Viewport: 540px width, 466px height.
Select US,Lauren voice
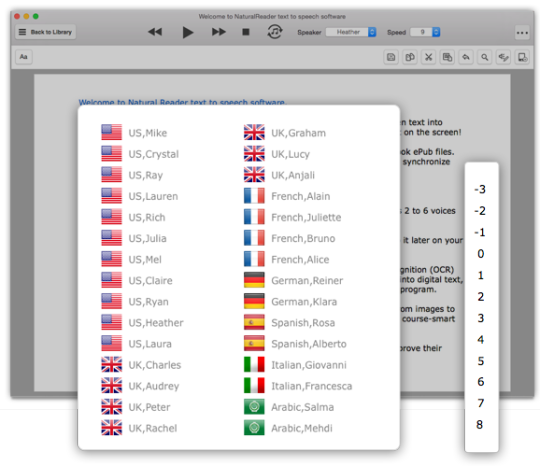[x=140, y=196]
